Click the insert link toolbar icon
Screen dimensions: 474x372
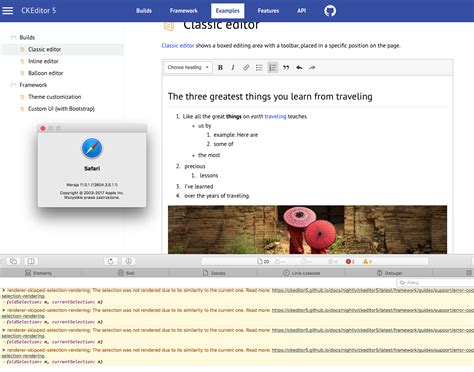click(x=246, y=68)
